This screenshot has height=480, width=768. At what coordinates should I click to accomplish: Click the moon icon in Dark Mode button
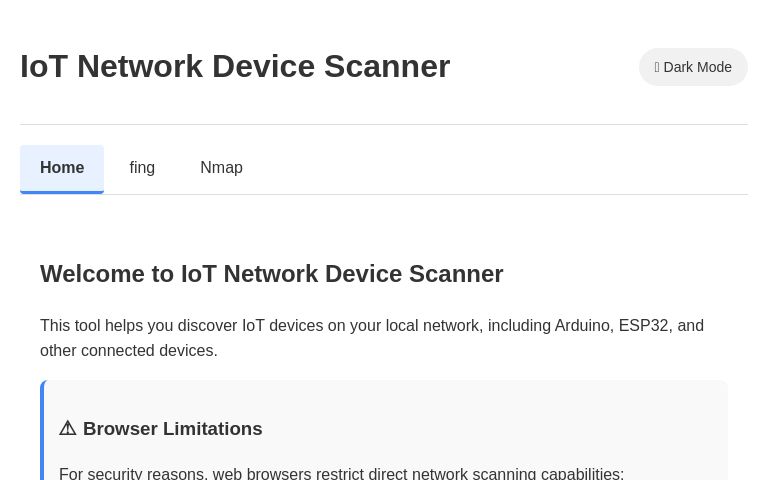click(x=657, y=67)
